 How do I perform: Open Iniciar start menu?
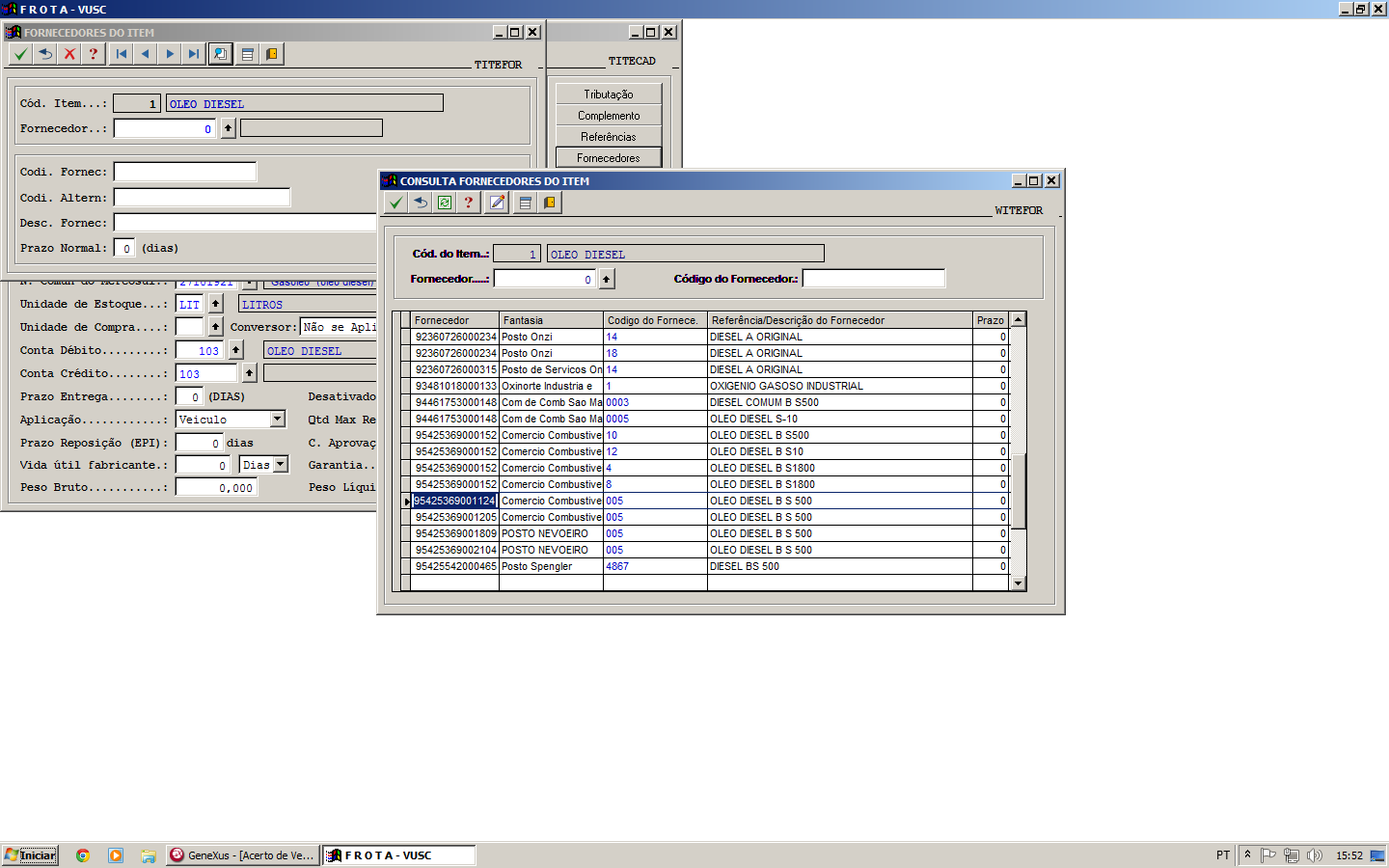click(30, 855)
